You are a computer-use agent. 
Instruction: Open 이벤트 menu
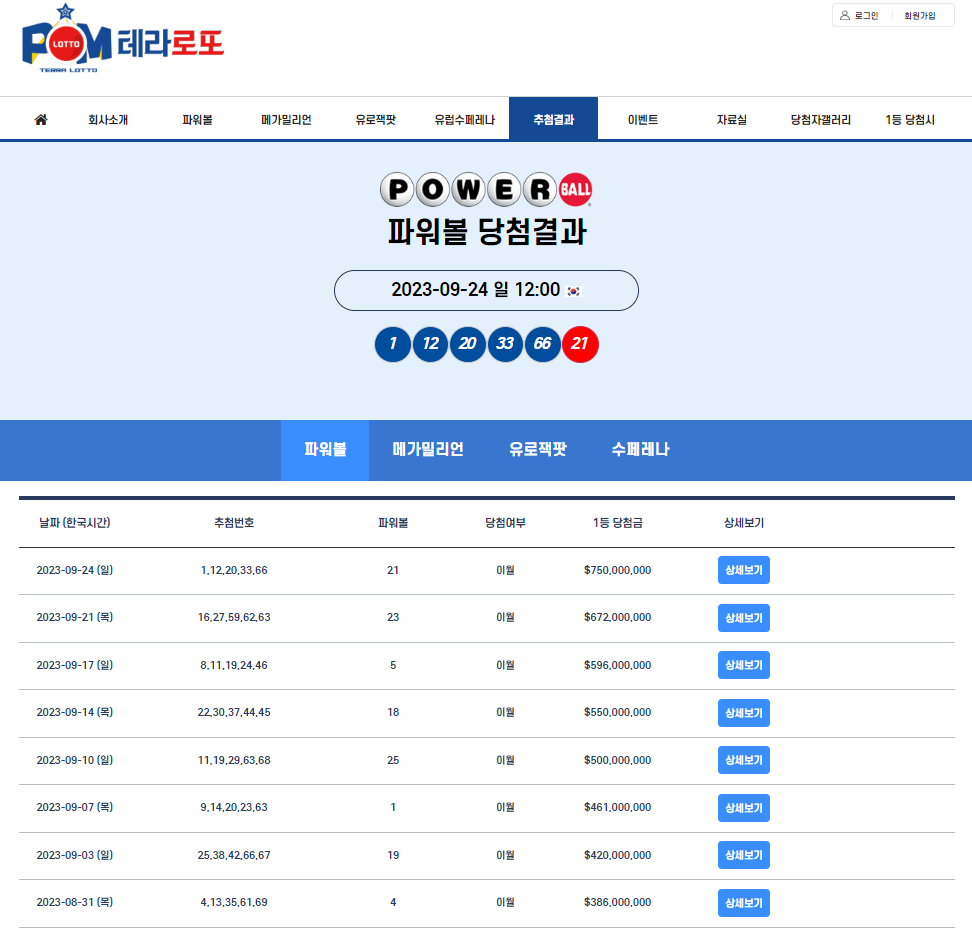[643, 120]
